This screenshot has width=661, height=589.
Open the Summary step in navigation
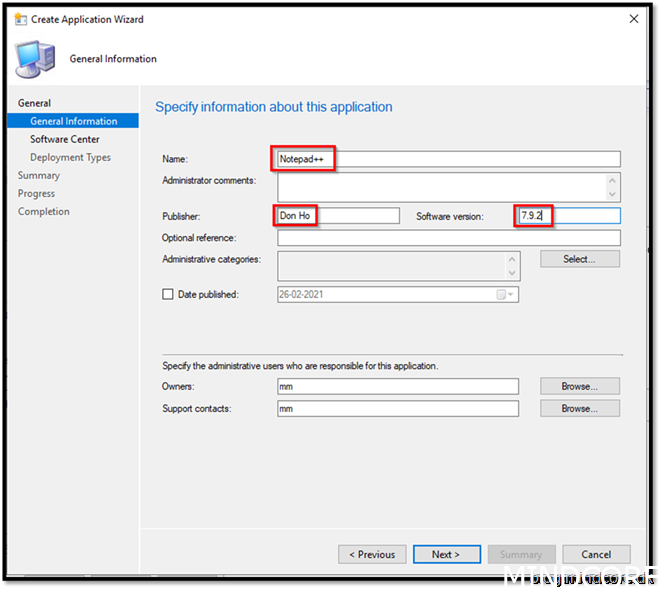tap(39, 175)
